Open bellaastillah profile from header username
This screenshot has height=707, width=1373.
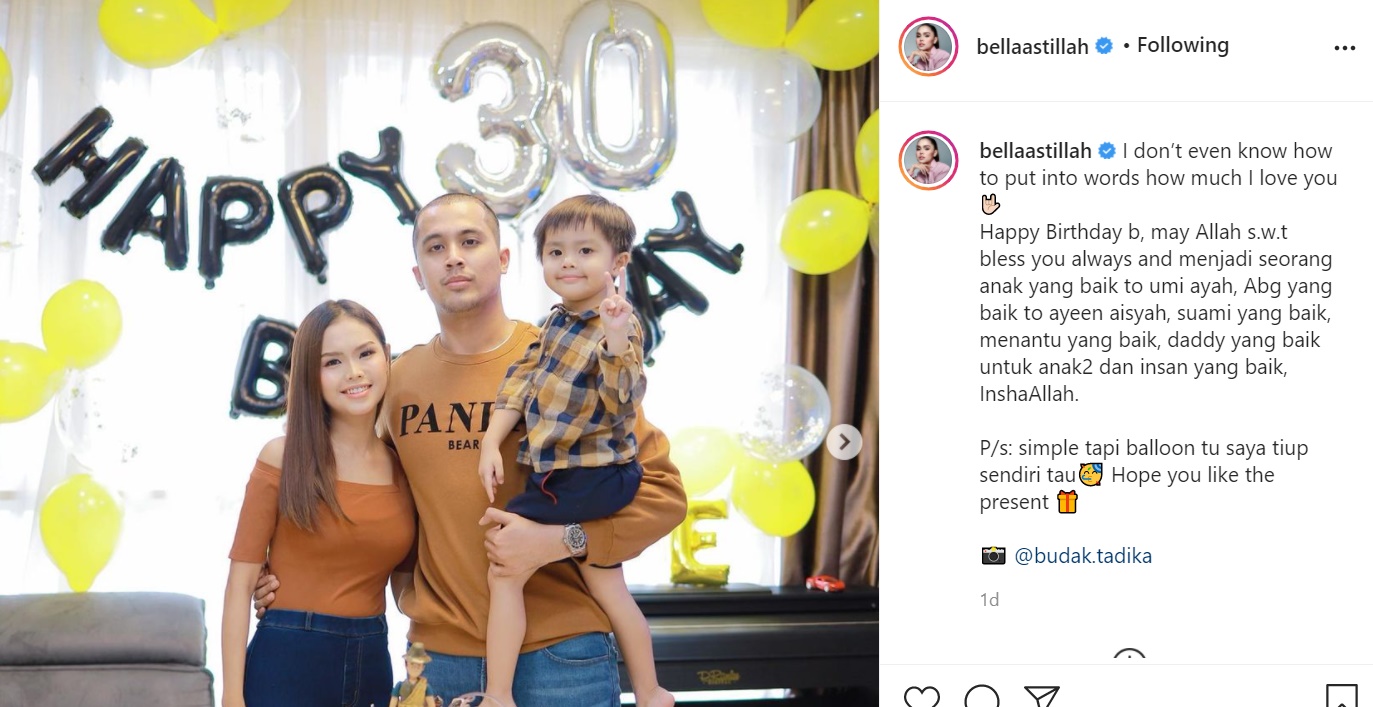1032,46
